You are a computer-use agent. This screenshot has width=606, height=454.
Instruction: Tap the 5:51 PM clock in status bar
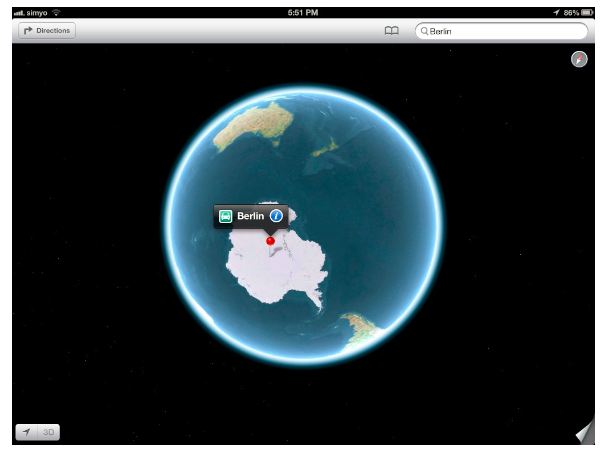301,12
